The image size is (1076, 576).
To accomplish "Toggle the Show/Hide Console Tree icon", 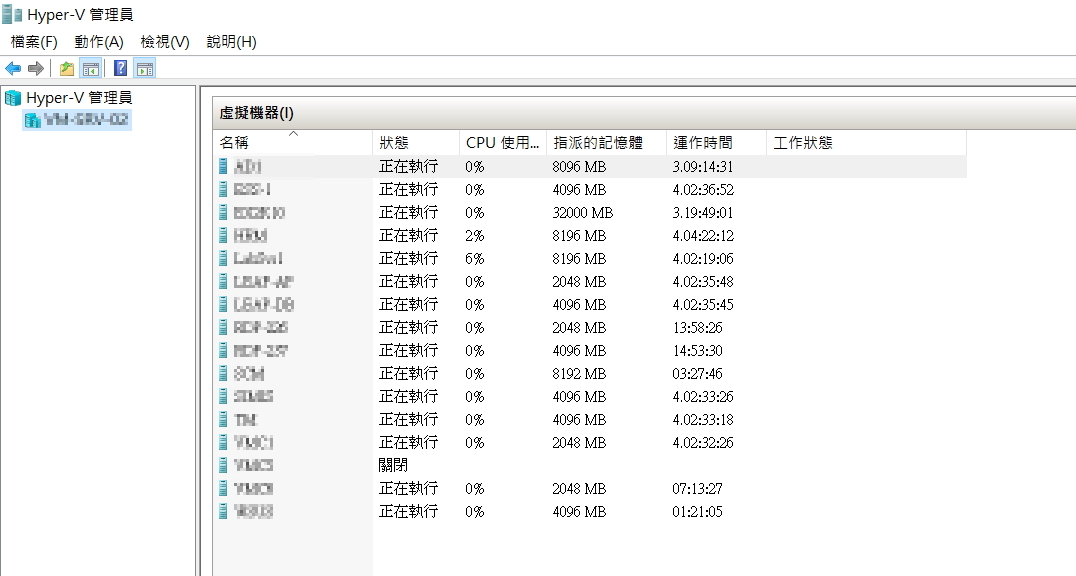I will click(x=91, y=68).
